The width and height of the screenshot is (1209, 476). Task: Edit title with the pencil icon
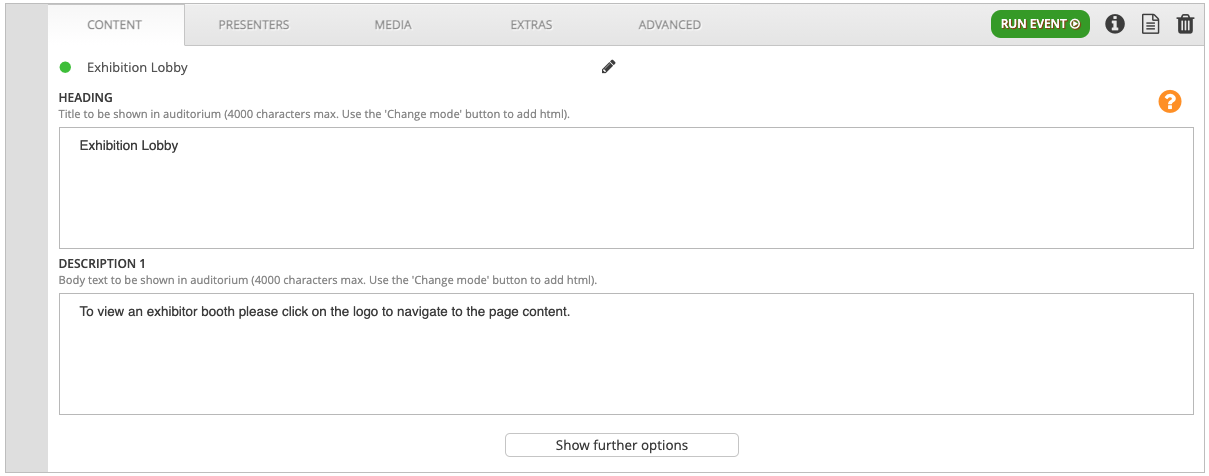click(608, 67)
